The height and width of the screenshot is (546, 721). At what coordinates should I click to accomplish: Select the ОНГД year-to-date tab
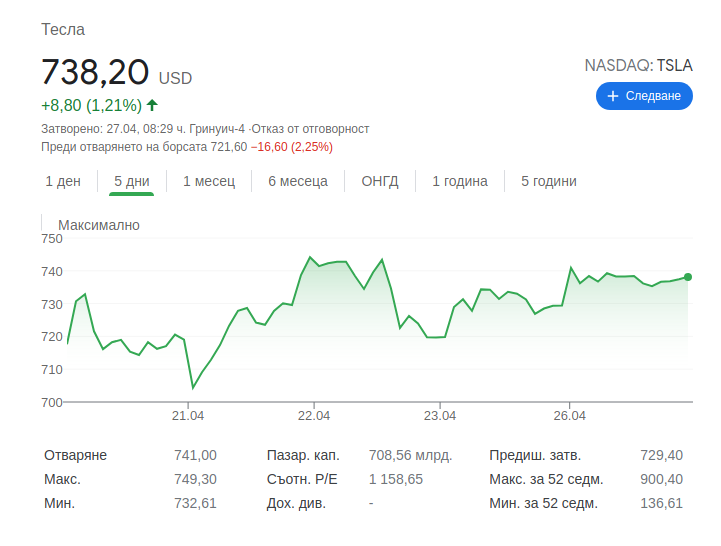(380, 181)
